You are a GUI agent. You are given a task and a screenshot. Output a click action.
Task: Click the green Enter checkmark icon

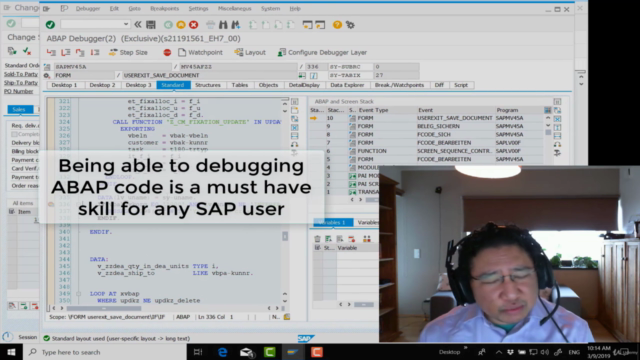50,25
